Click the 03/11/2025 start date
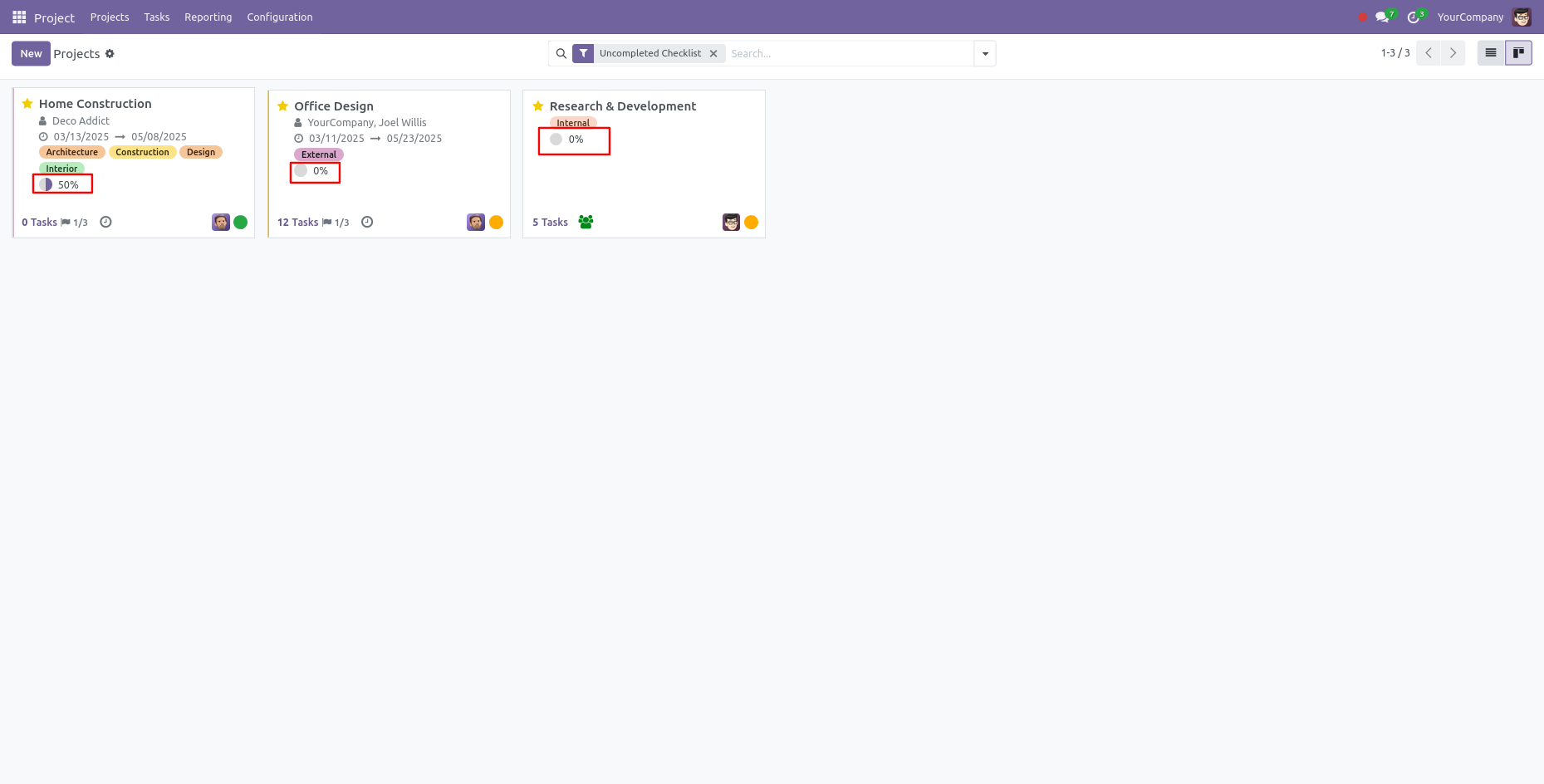 click(336, 139)
